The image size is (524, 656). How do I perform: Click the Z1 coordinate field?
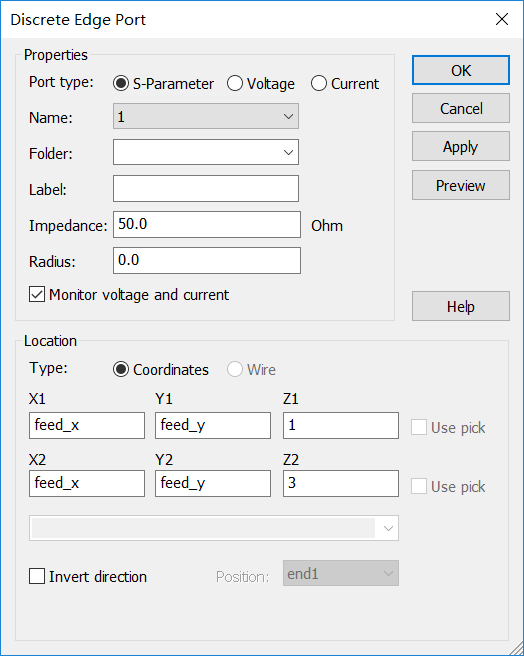click(x=341, y=425)
